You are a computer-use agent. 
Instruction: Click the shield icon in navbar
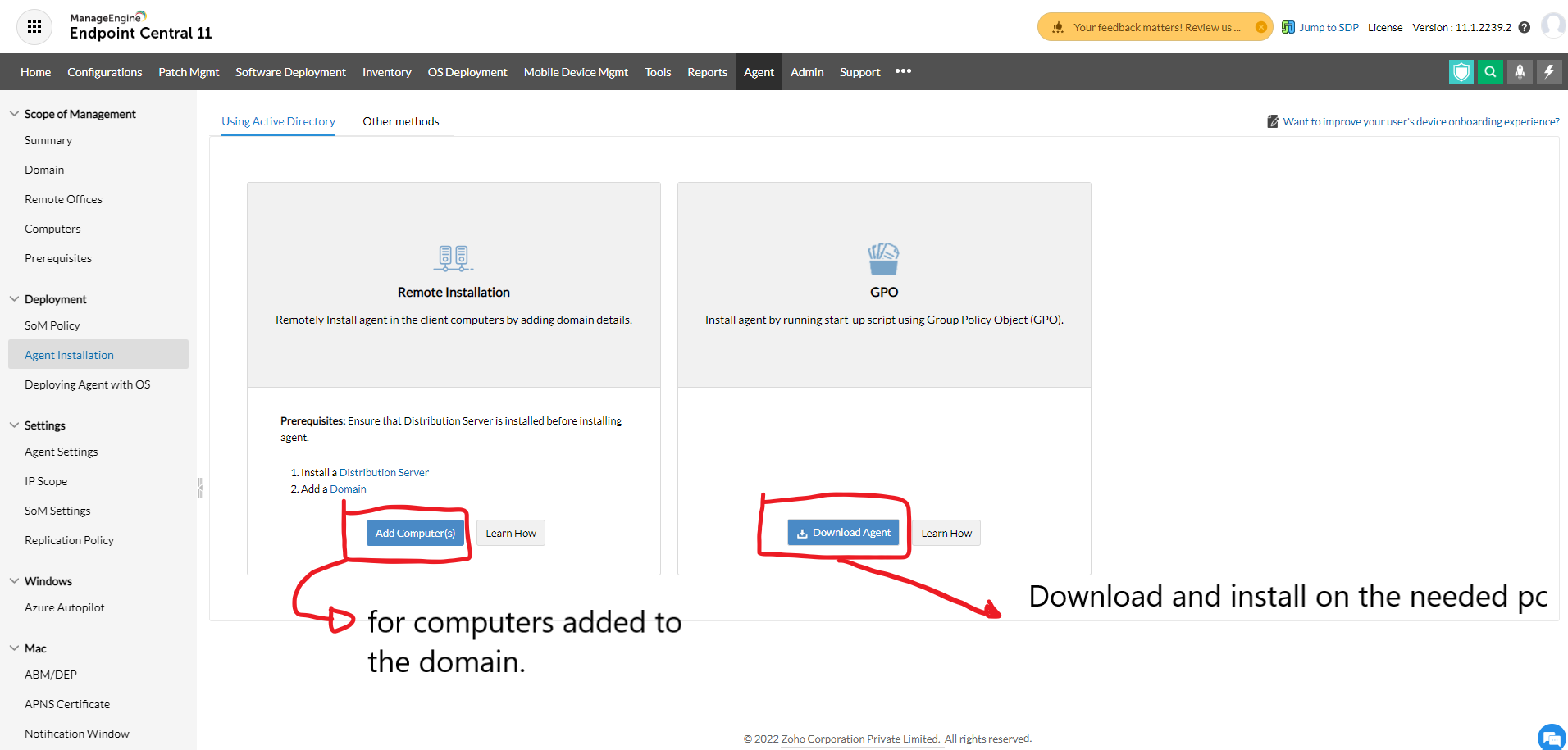(1461, 72)
